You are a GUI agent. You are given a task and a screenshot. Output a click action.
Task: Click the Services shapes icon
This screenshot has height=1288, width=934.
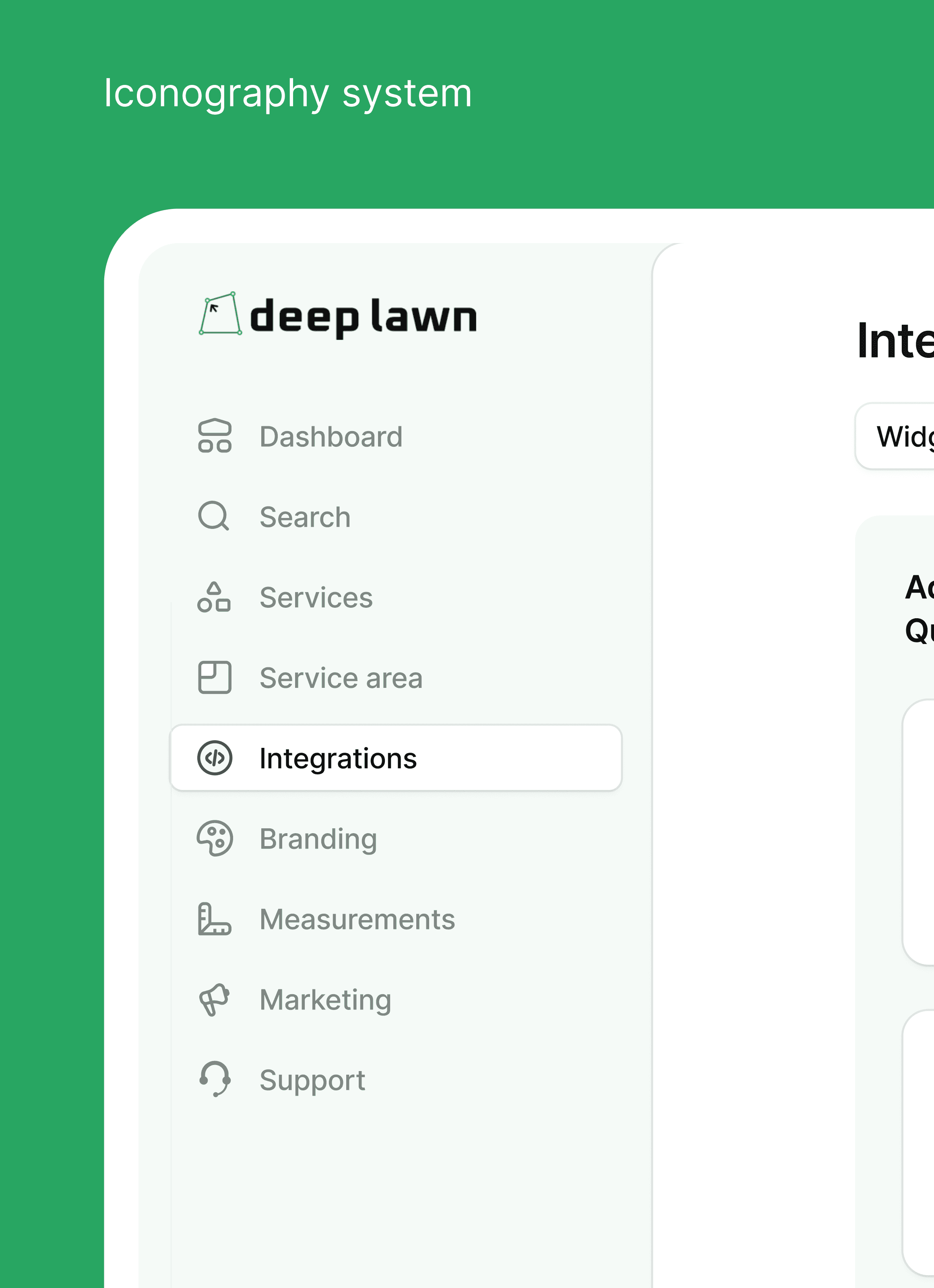tap(214, 597)
